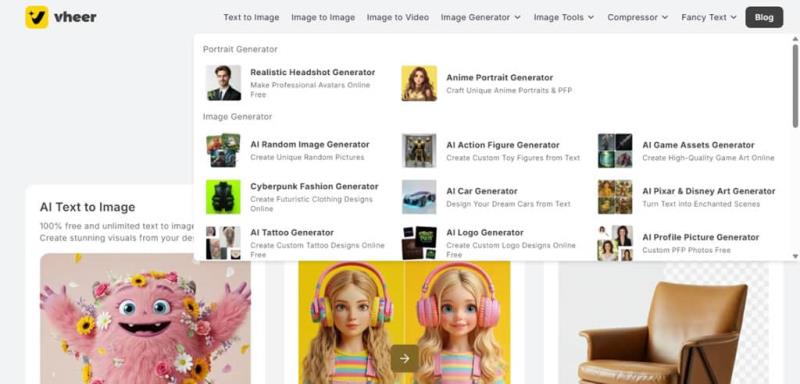Click the AI Profile Picture Generator thumbnail icon

pos(615,243)
